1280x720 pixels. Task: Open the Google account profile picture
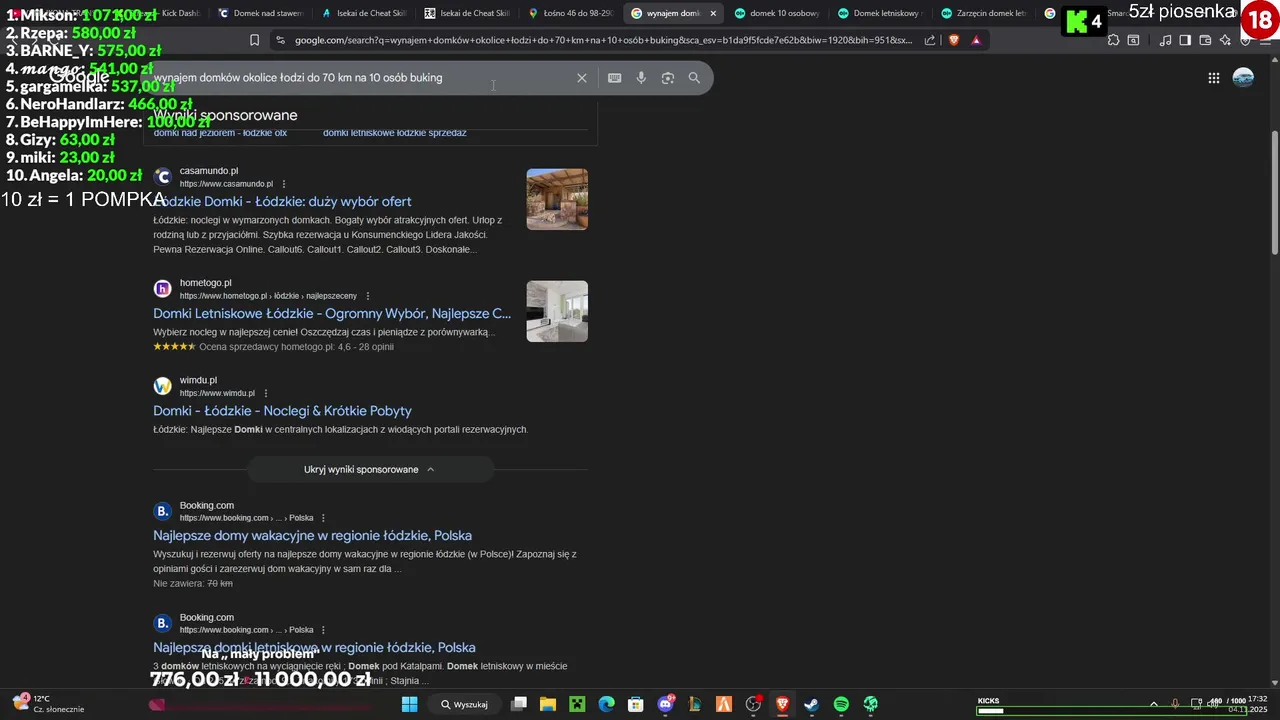[1243, 78]
